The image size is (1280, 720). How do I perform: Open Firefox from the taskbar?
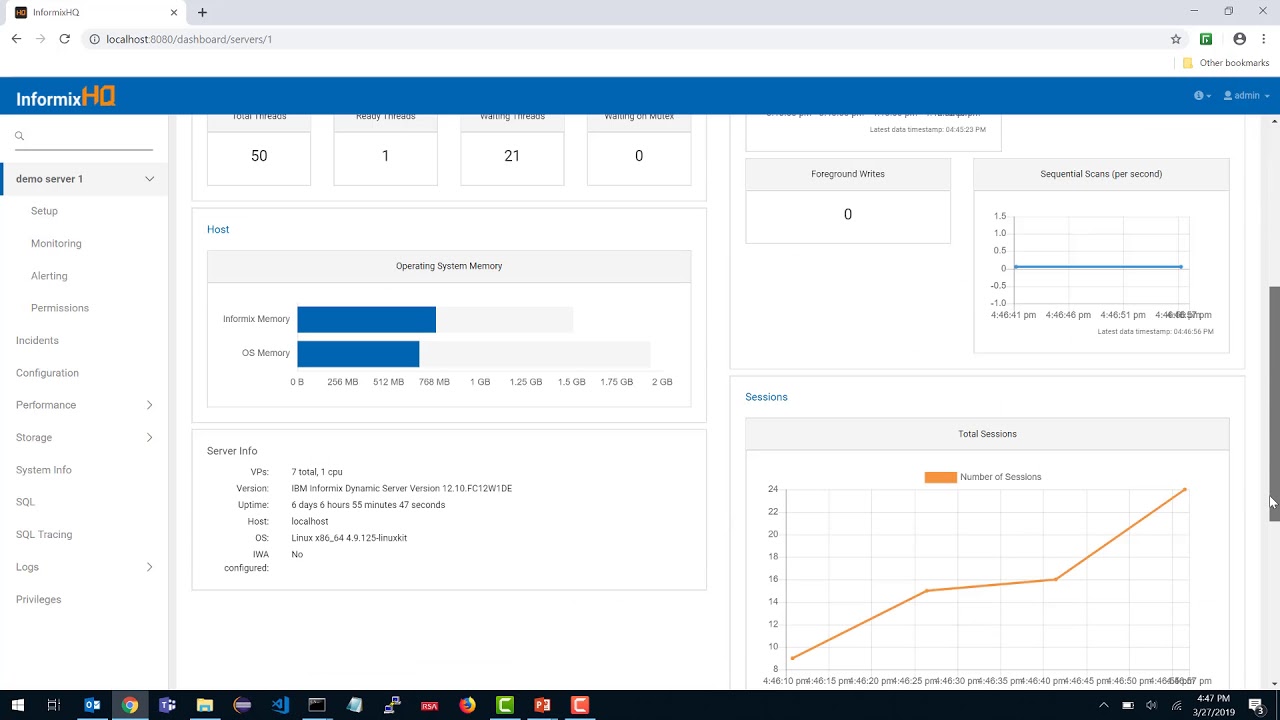coord(467,705)
